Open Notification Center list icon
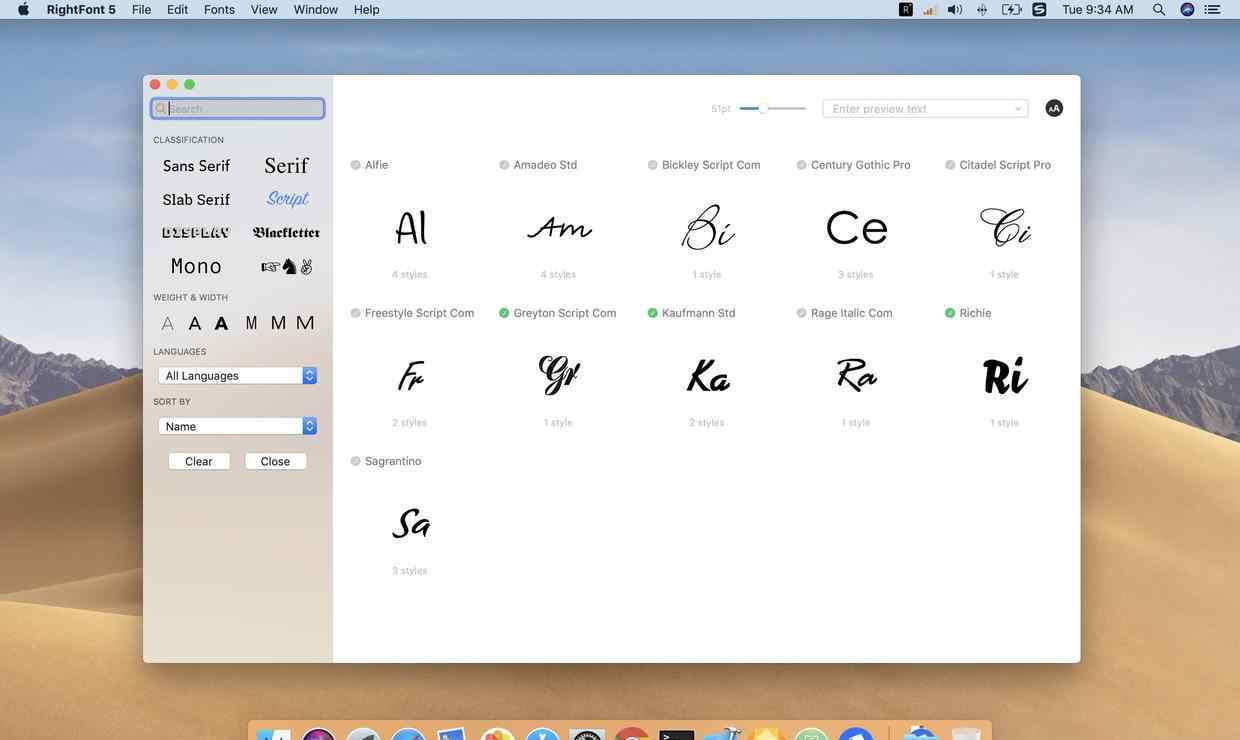This screenshot has height=740, width=1240. pos(1212,9)
